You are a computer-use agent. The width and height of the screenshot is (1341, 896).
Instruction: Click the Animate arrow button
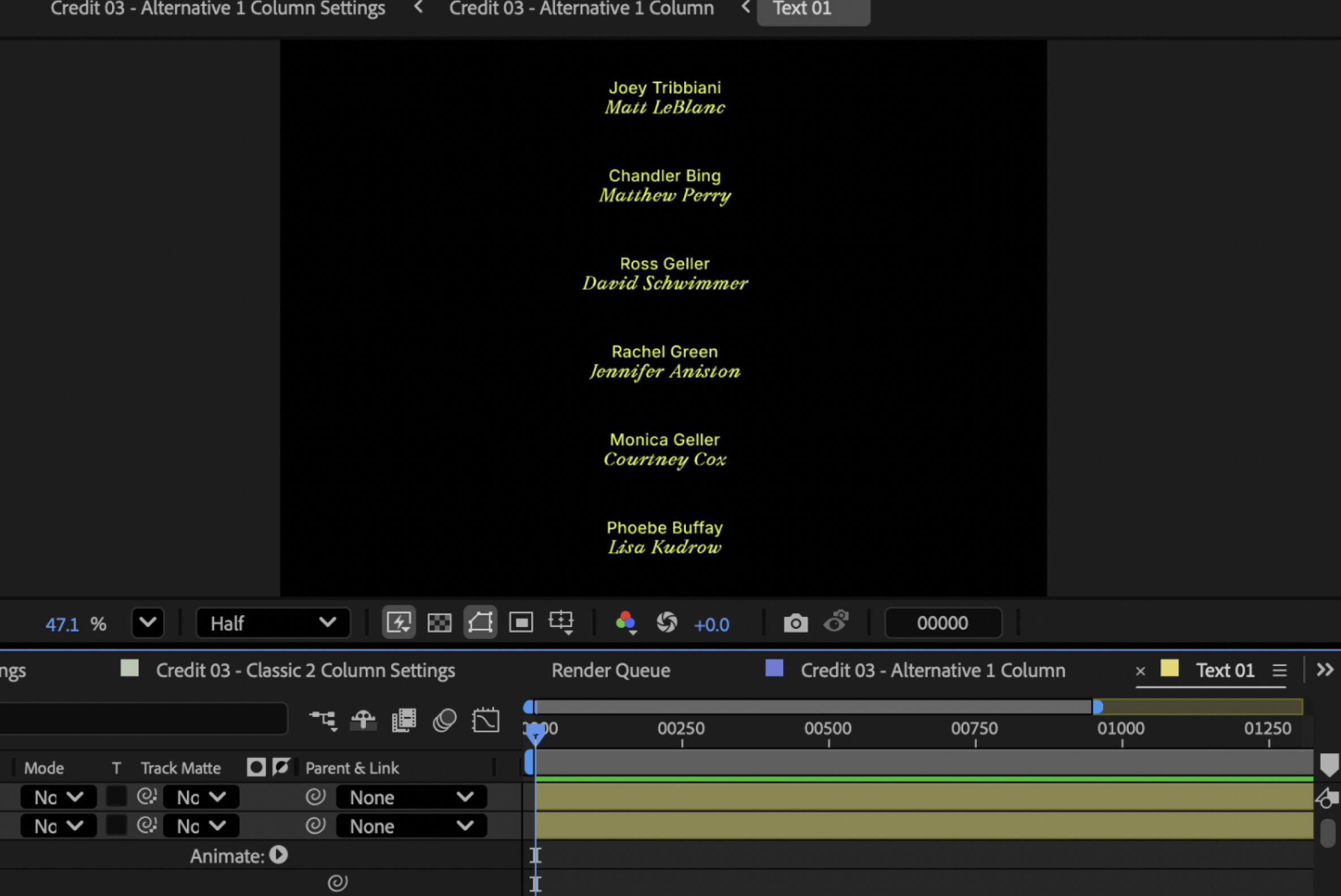tap(279, 855)
